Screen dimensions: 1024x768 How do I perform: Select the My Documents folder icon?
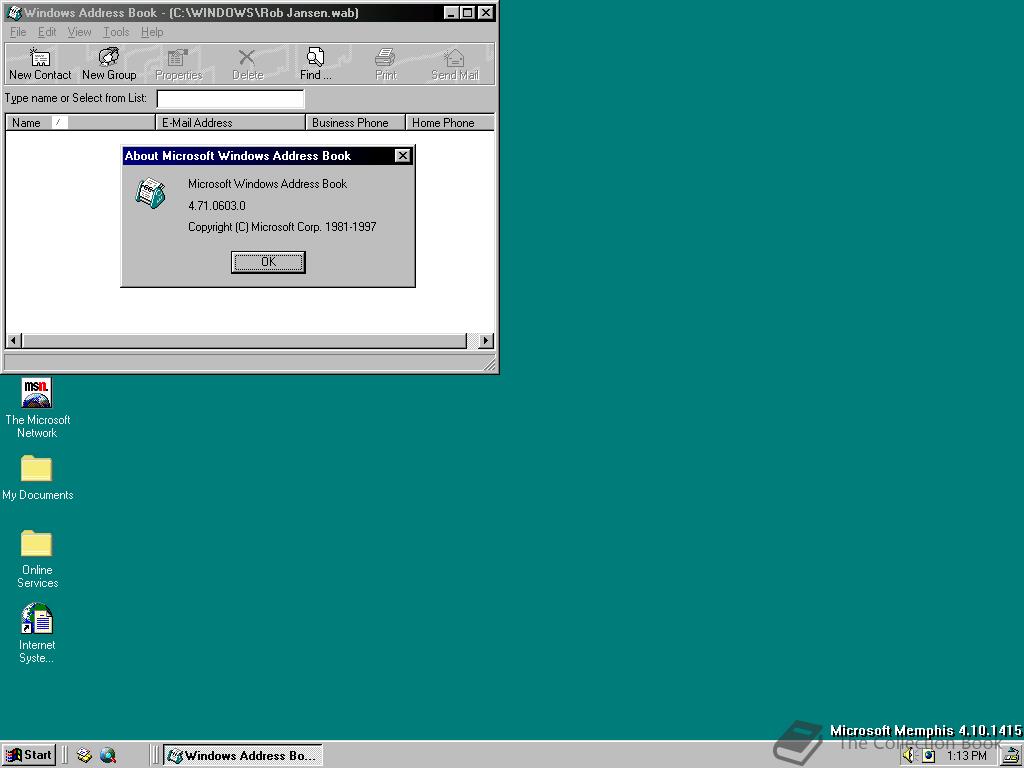click(x=37, y=468)
